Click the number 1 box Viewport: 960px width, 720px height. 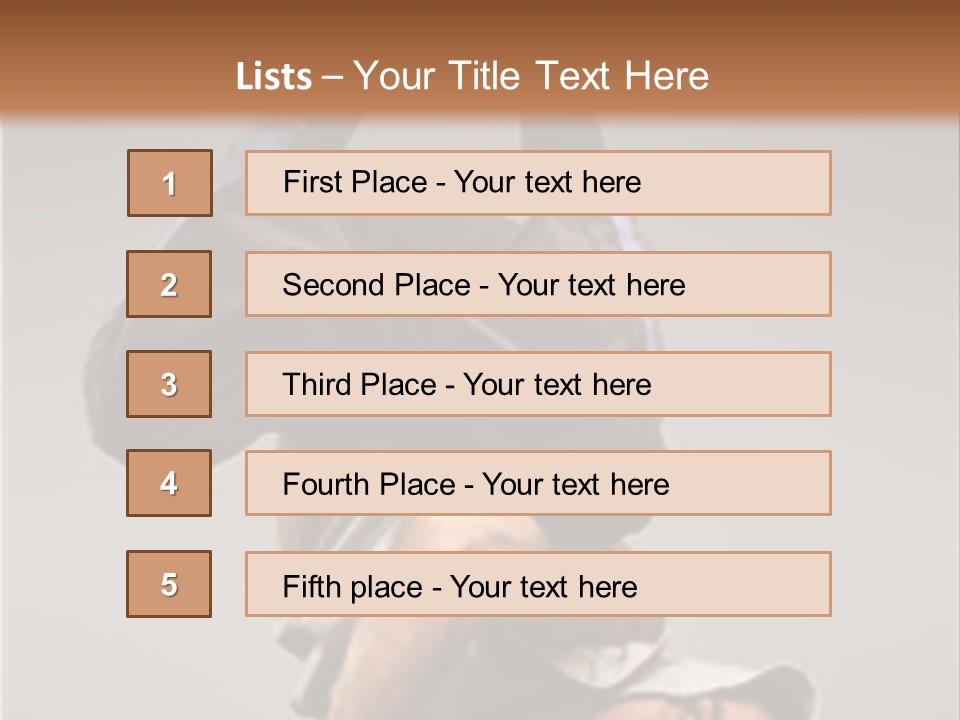point(170,183)
